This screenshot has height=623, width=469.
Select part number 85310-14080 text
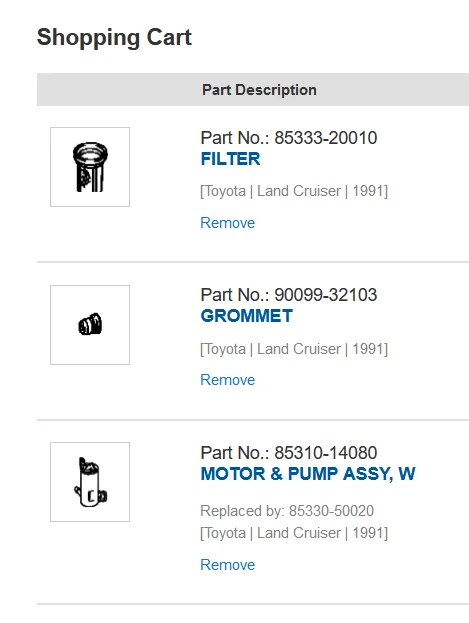click(x=326, y=453)
